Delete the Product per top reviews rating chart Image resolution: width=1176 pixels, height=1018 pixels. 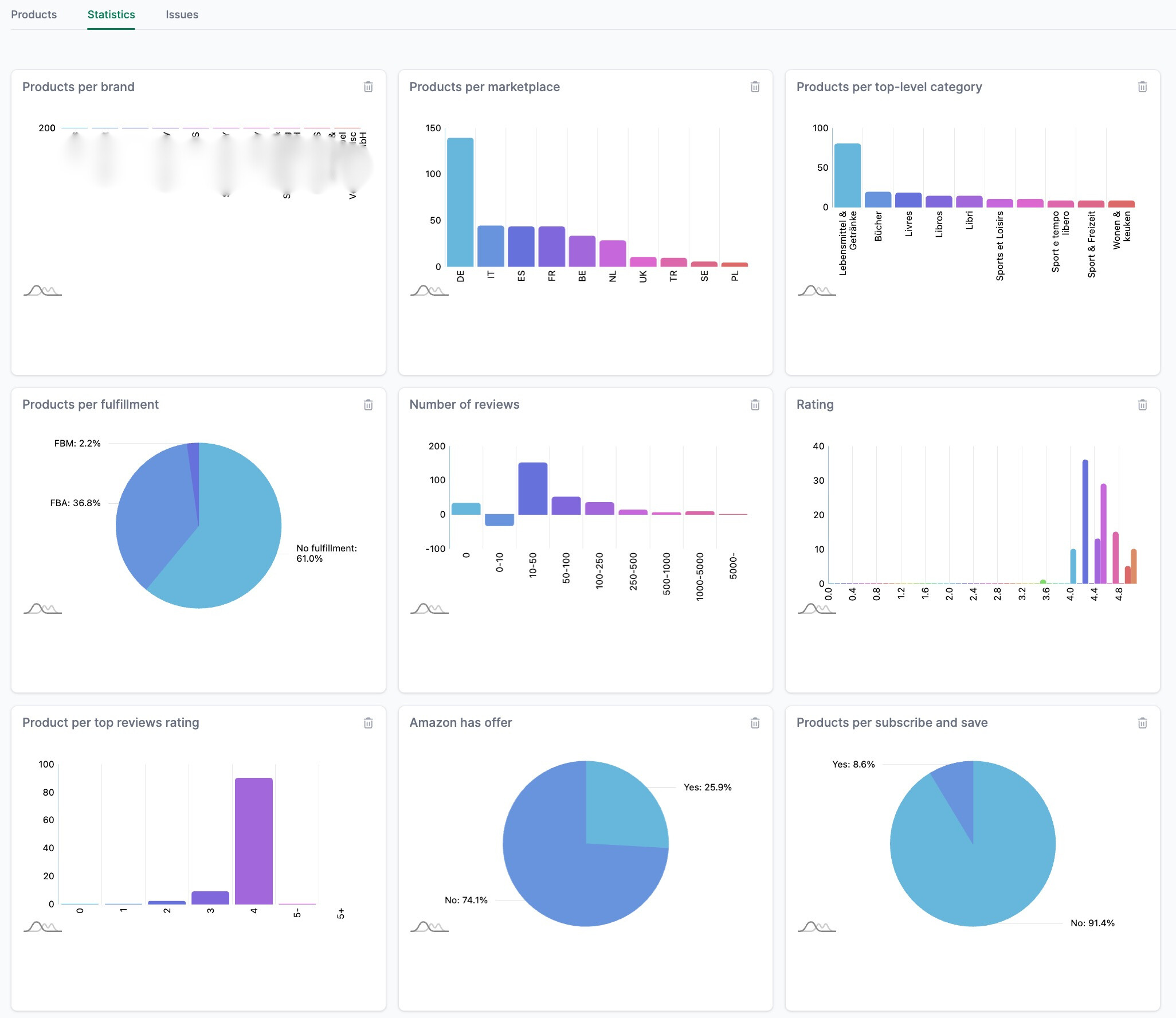point(369,723)
